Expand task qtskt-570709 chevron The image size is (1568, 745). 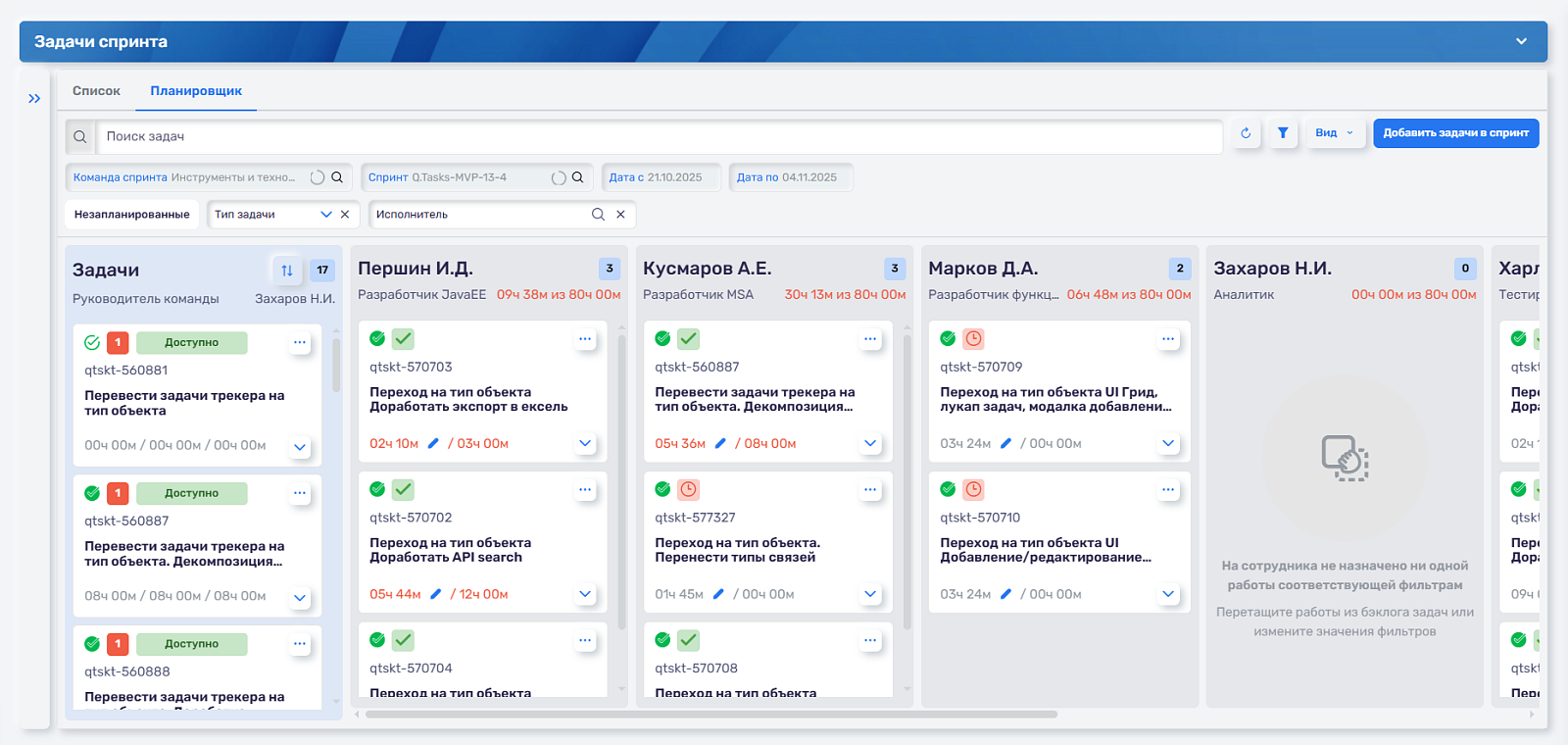click(x=1168, y=443)
